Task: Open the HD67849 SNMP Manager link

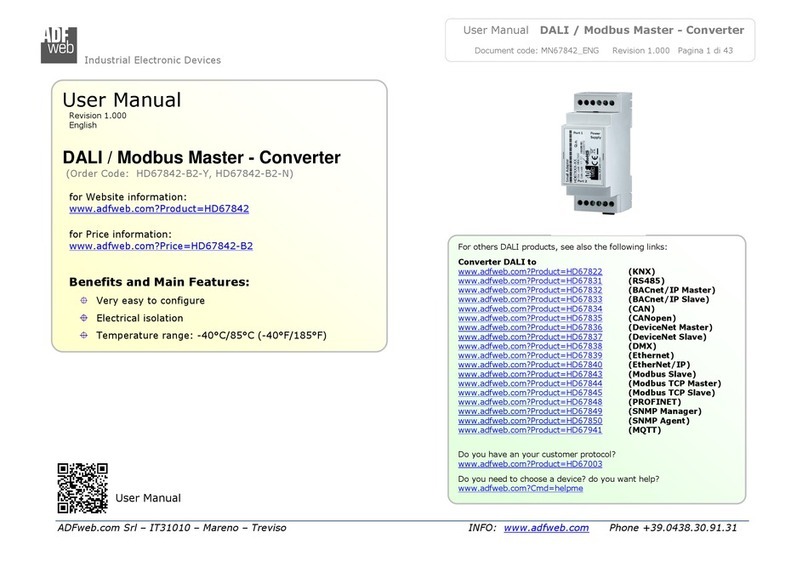Action: pyautogui.click(x=530, y=411)
